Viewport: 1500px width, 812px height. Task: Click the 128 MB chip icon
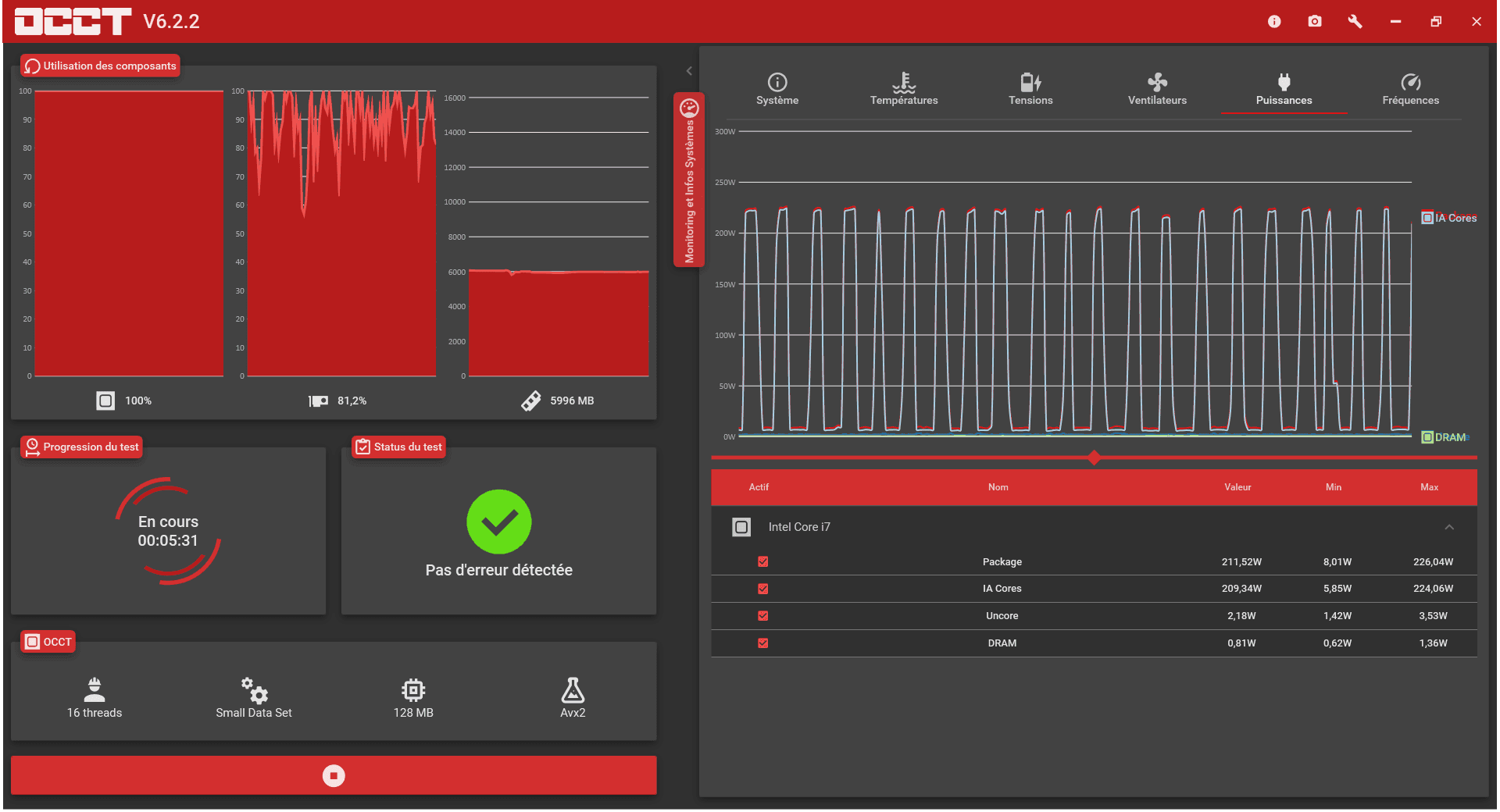[413, 690]
